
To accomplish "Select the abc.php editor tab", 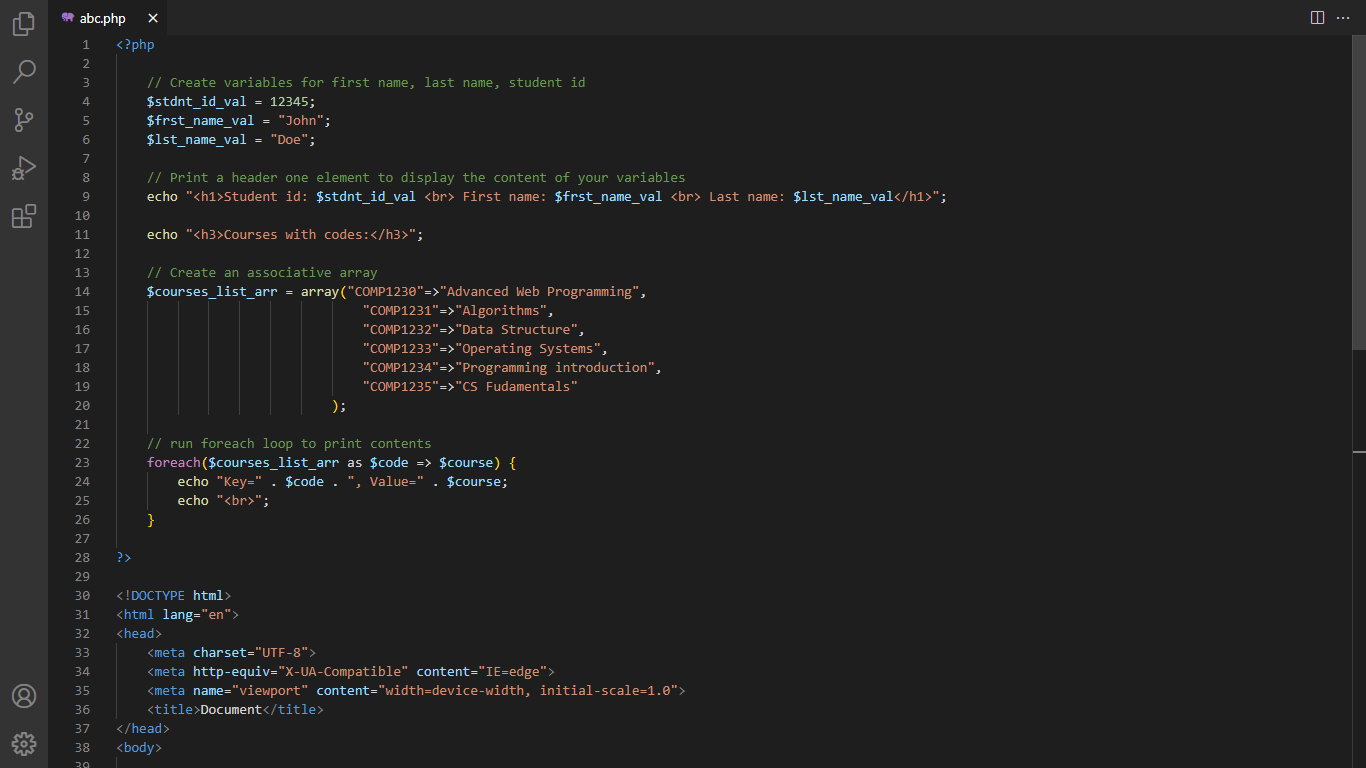I will pos(102,18).
